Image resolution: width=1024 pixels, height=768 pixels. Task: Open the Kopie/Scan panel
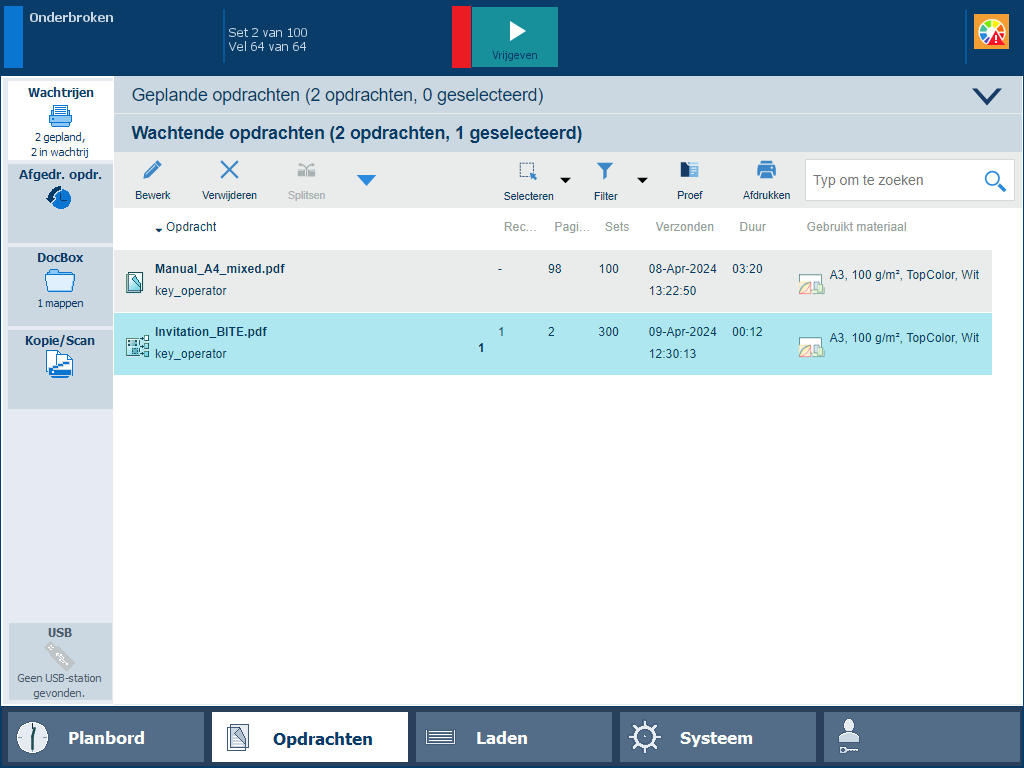pyautogui.click(x=60, y=369)
